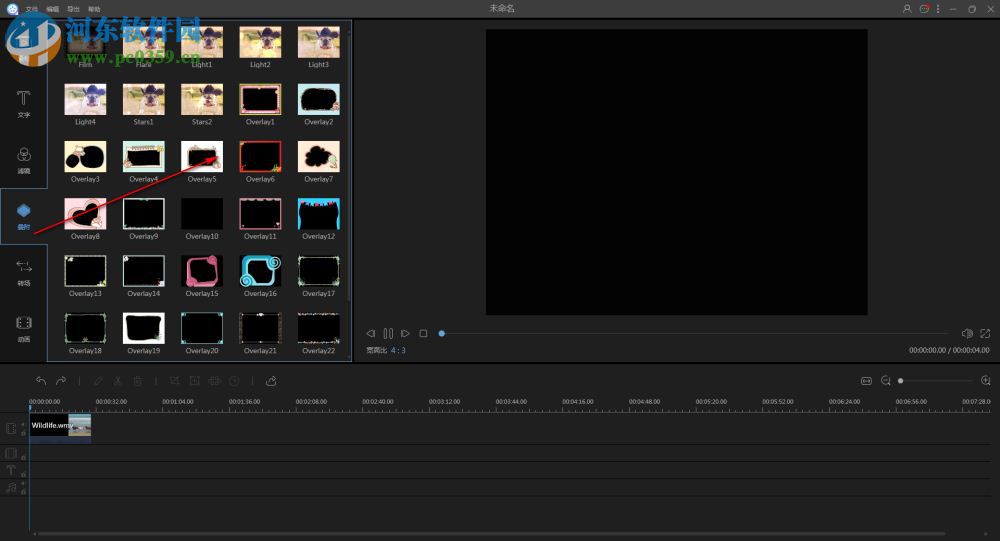Toggle fullscreen preview icon
1000x541 pixels.
(x=985, y=333)
